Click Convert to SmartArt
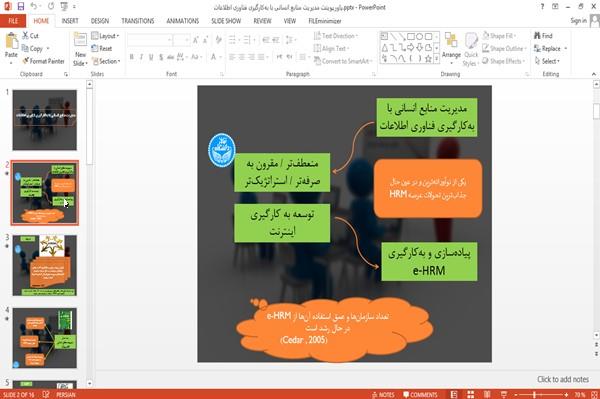Image resolution: width=600 pixels, height=399 pixels. (343, 61)
